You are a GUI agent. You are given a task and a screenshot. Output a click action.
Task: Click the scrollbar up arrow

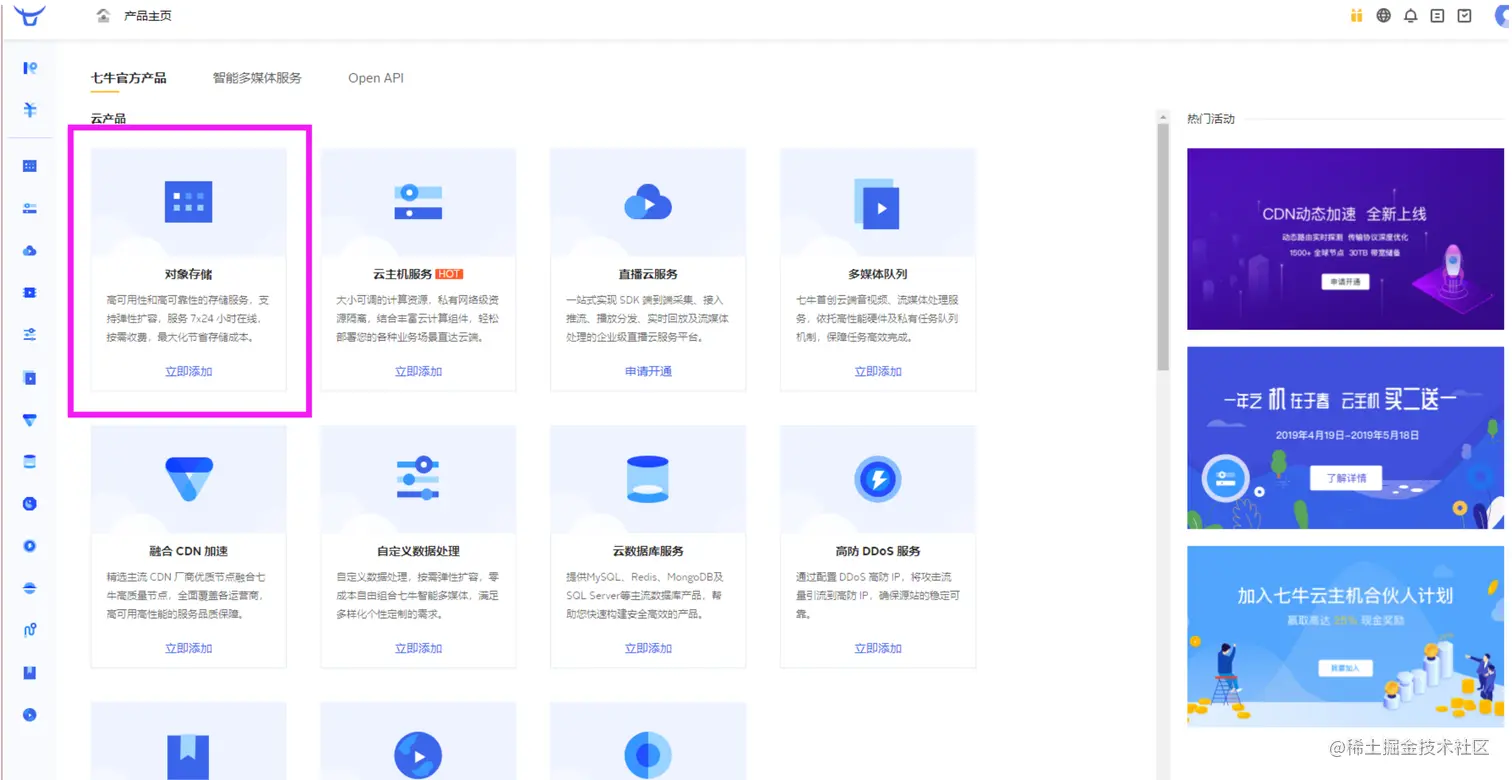[1162, 117]
